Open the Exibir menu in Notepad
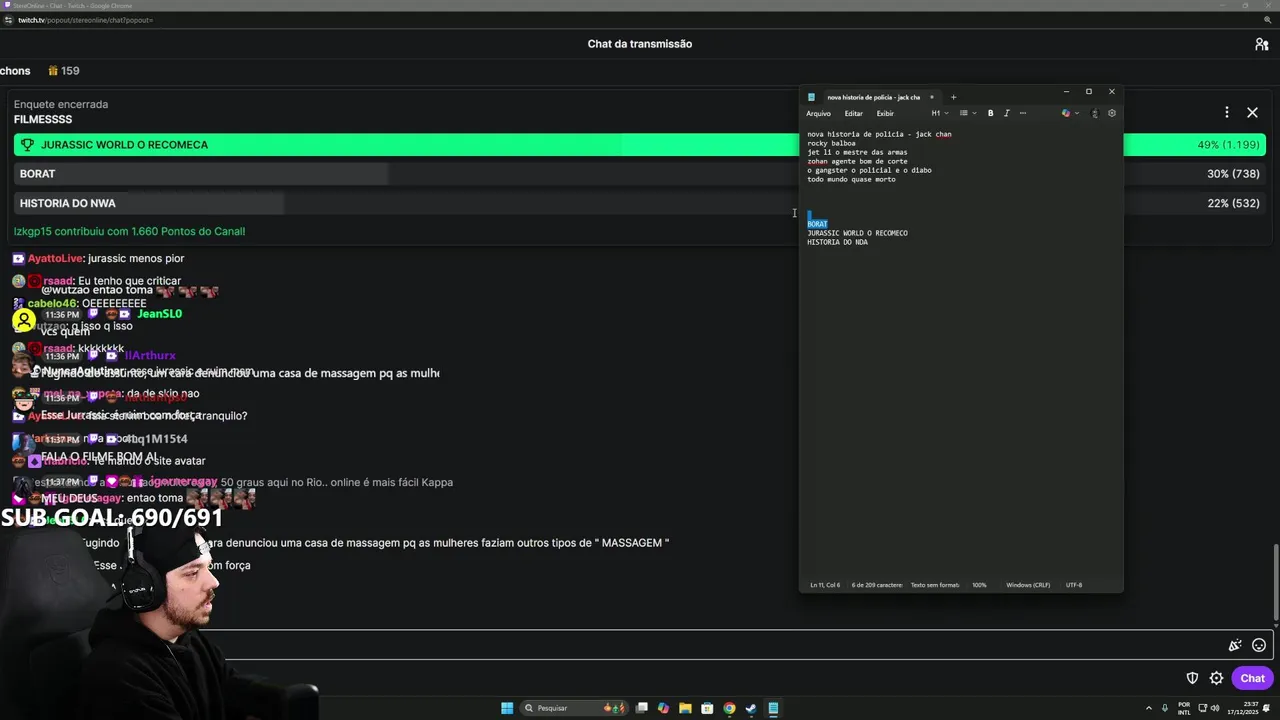Image resolution: width=1280 pixels, height=720 pixels. [x=885, y=113]
